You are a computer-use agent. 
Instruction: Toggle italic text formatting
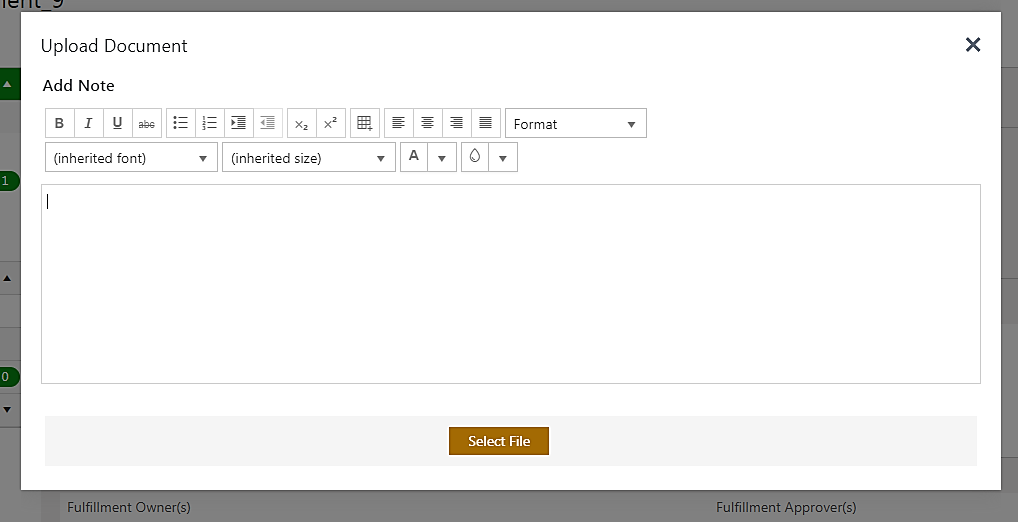click(88, 123)
